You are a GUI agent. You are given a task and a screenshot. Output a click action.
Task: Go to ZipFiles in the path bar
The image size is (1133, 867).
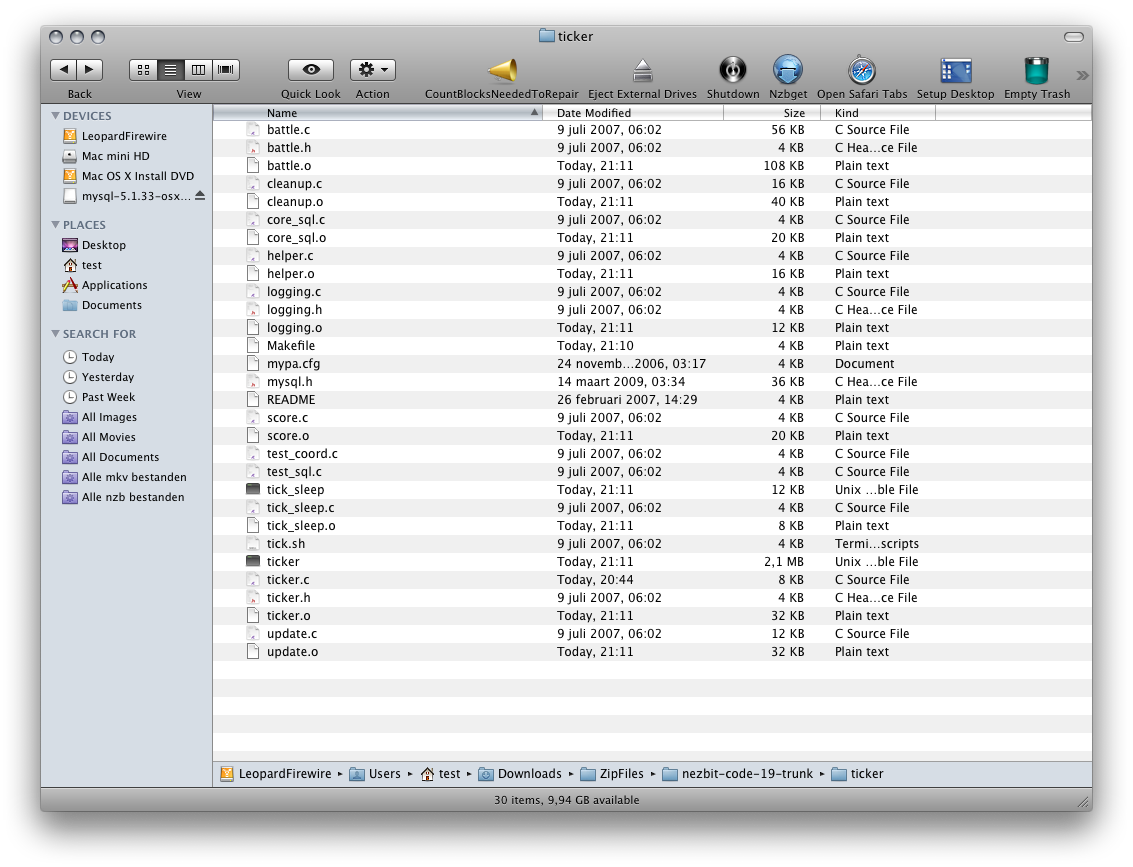click(611, 774)
